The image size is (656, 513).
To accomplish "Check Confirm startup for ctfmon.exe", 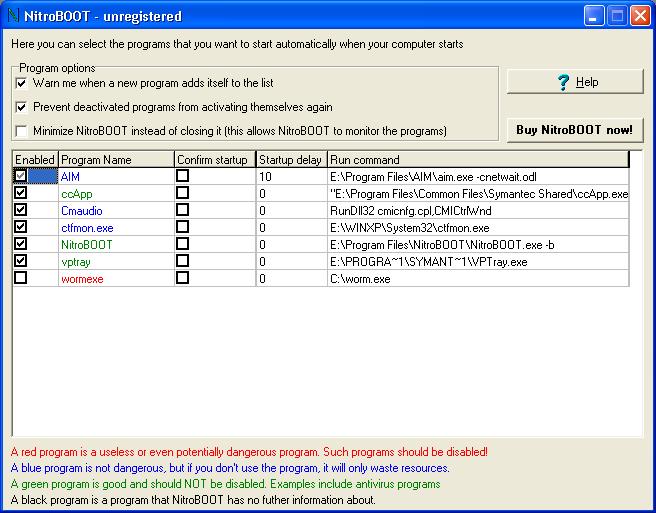I will (x=182, y=227).
